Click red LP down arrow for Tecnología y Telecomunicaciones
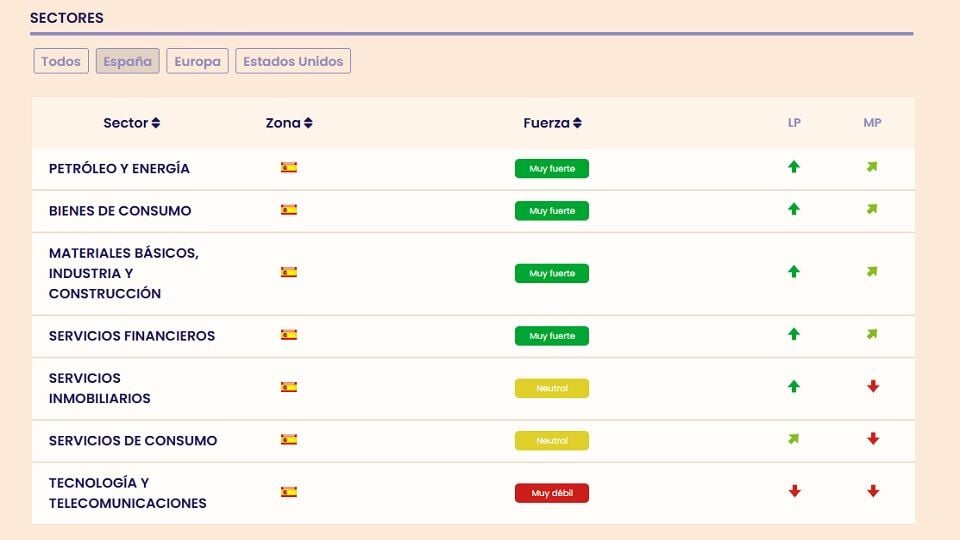 tap(794, 491)
